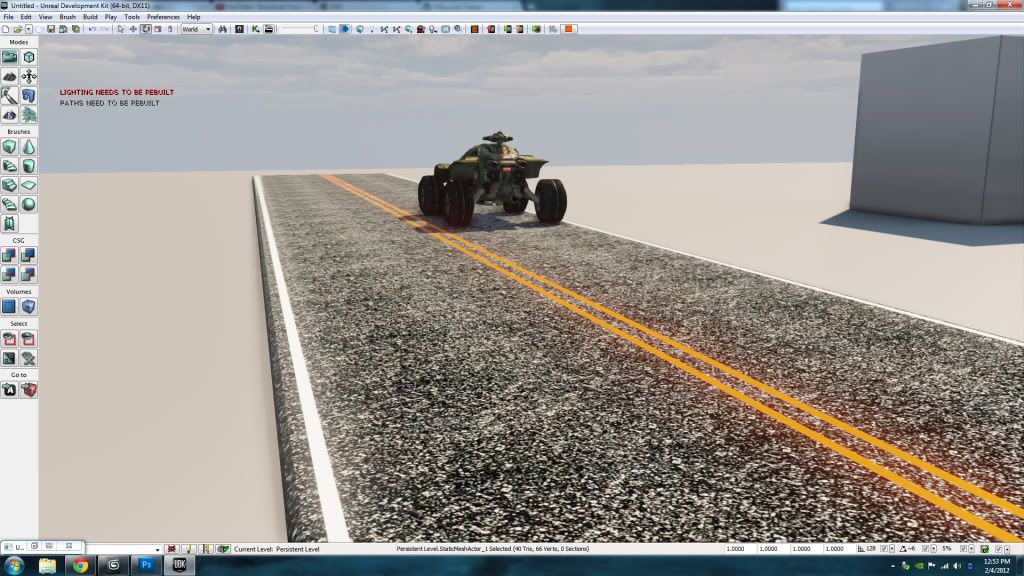The image size is (1024, 576).
Task: Click the Windows Start button
Action: [14, 566]
